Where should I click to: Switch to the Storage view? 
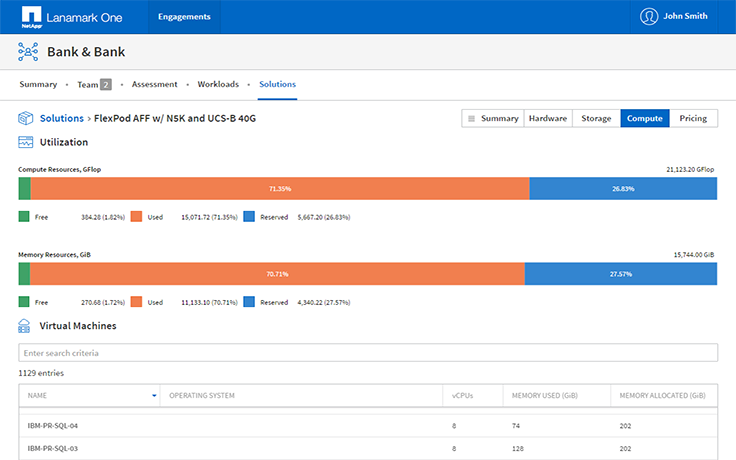(596, 118)
